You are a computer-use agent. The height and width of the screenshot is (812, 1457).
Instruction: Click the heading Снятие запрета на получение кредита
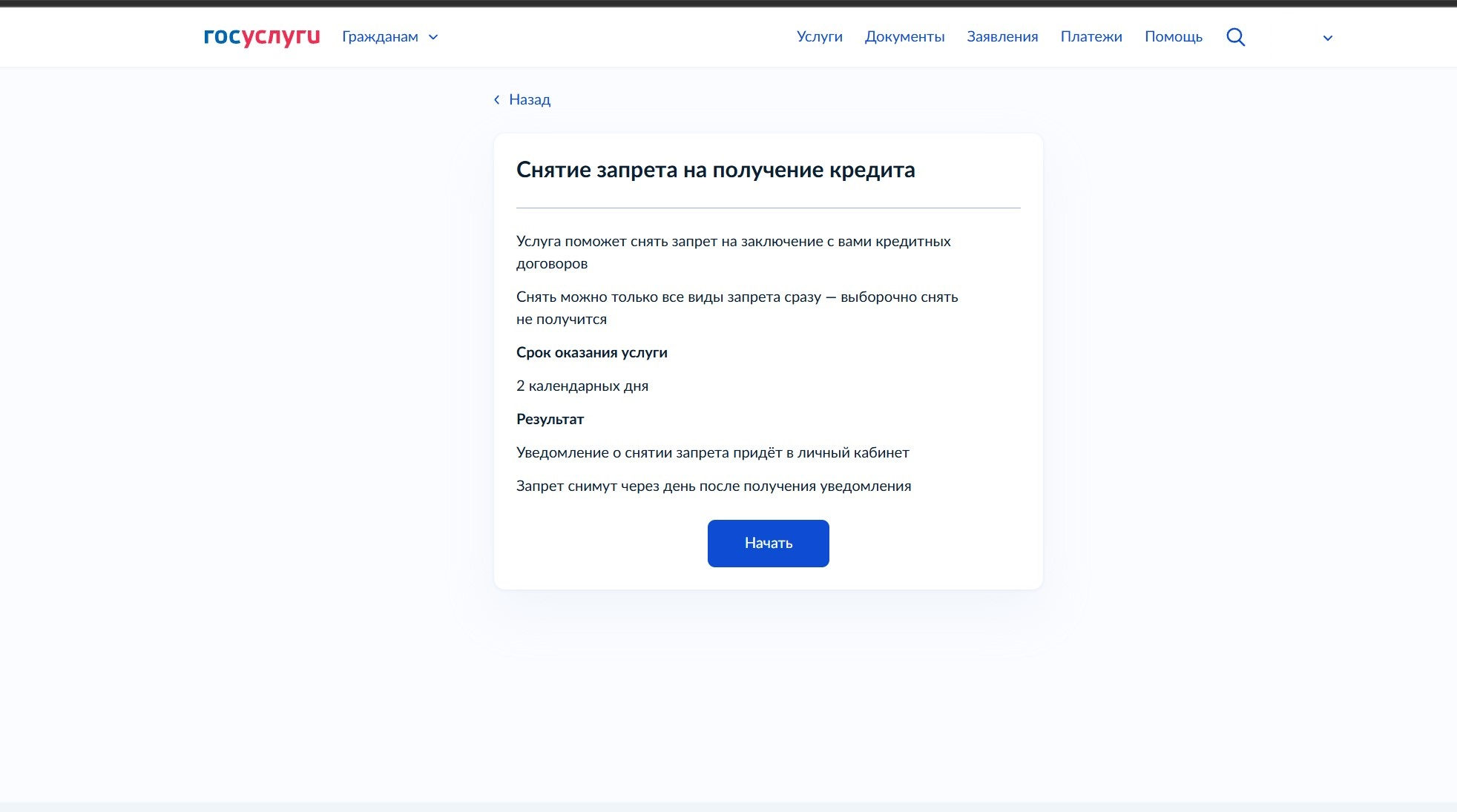coord(715,170)
